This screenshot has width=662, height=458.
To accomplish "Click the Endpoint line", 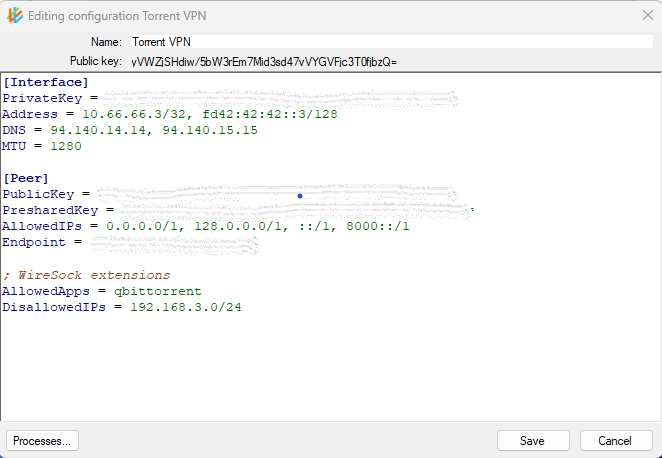I will [130, 243].
